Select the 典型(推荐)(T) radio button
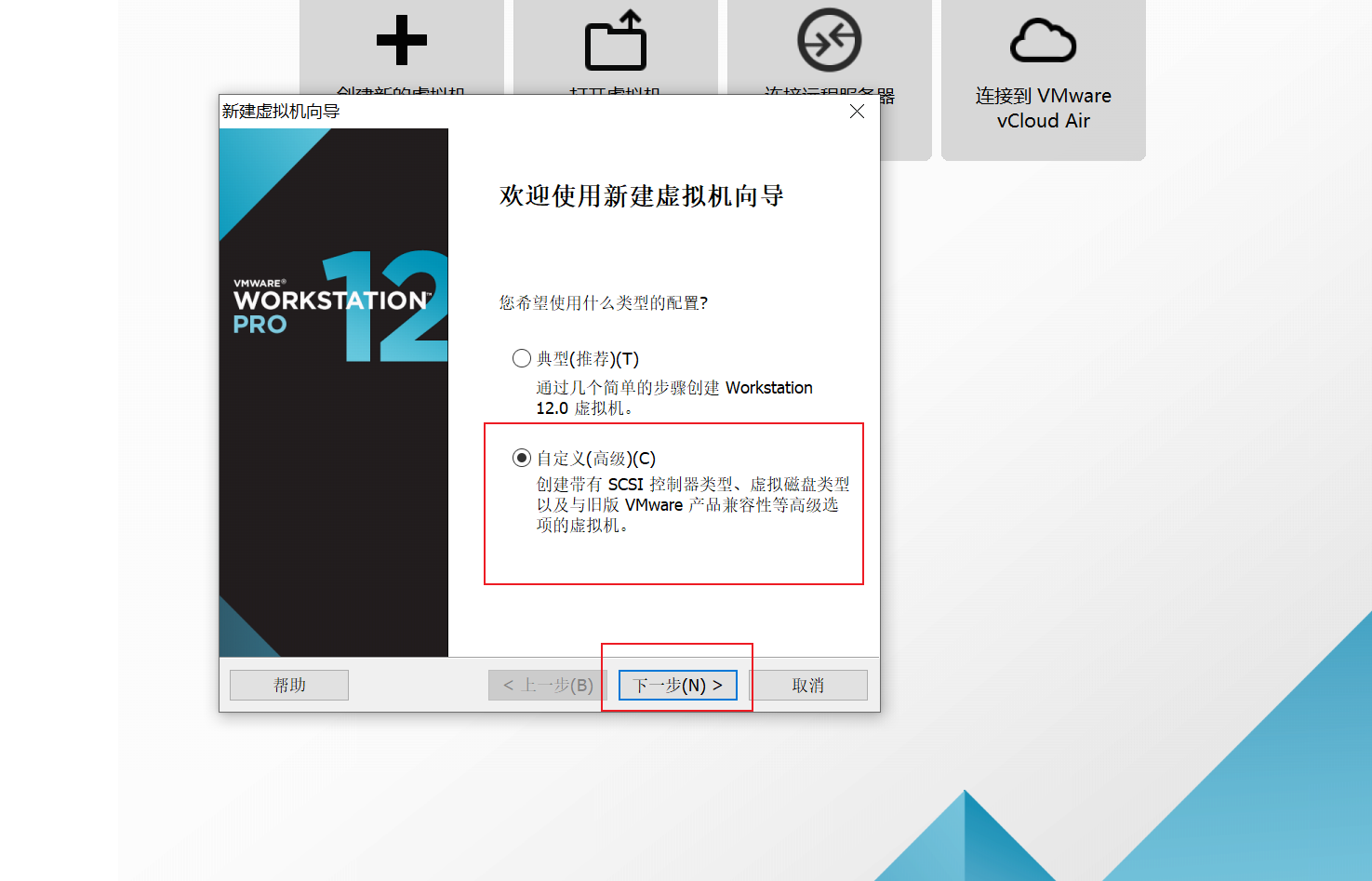 [x=522, y=358]
